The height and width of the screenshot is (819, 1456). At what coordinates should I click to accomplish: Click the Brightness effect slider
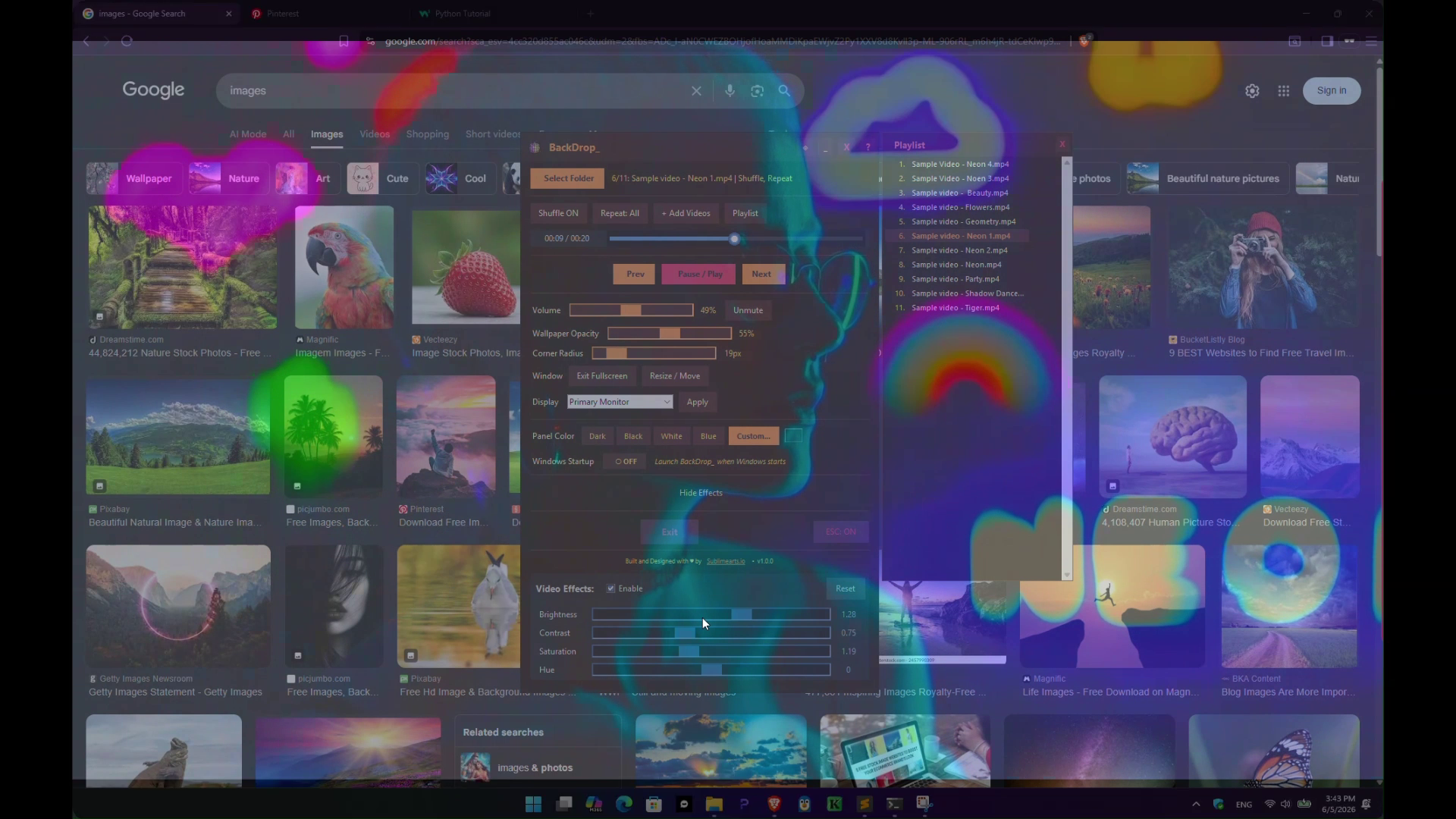[x=711, y=614]
